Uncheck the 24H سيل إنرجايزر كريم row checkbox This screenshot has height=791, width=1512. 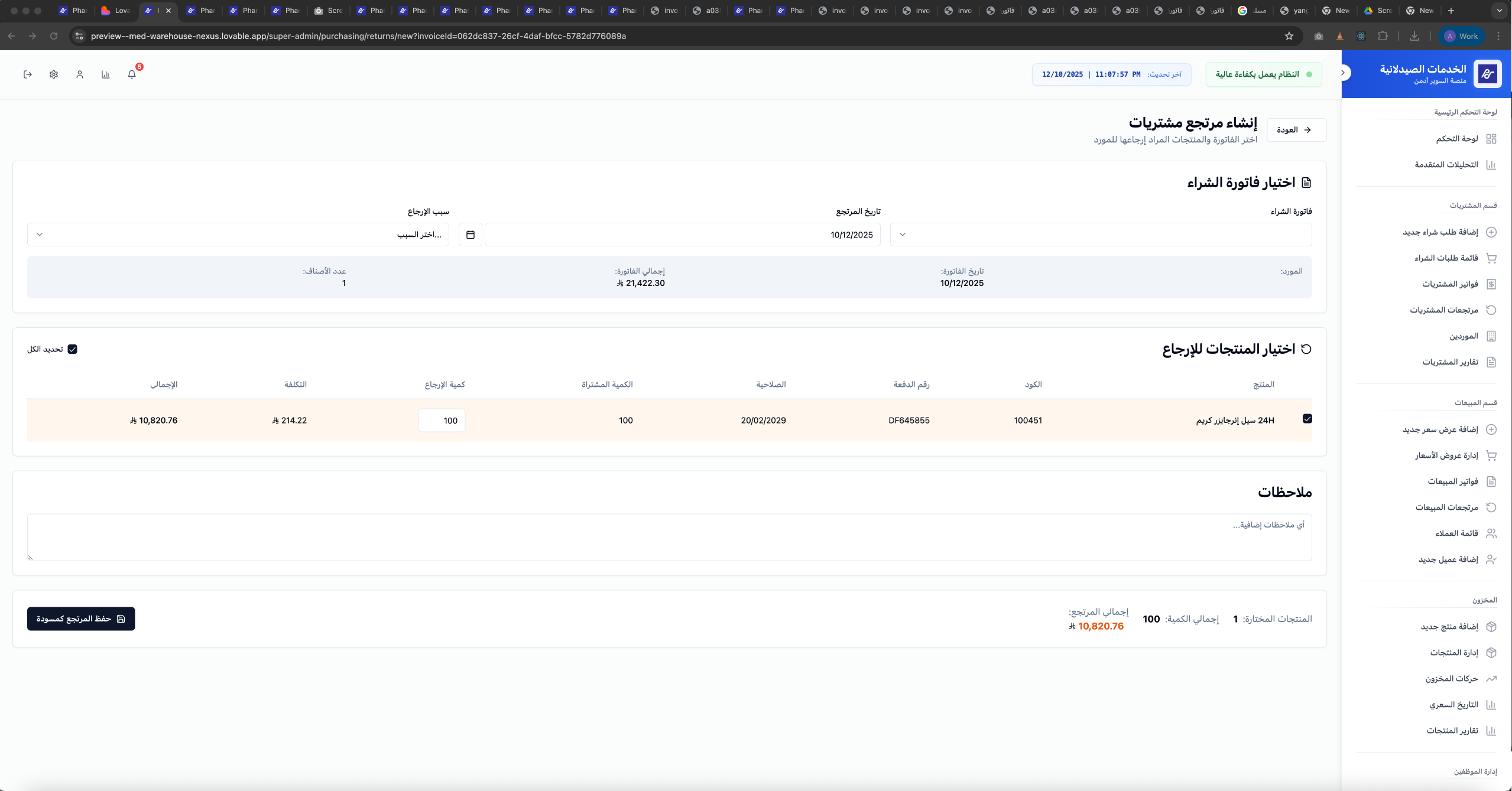click(1307, 419)
